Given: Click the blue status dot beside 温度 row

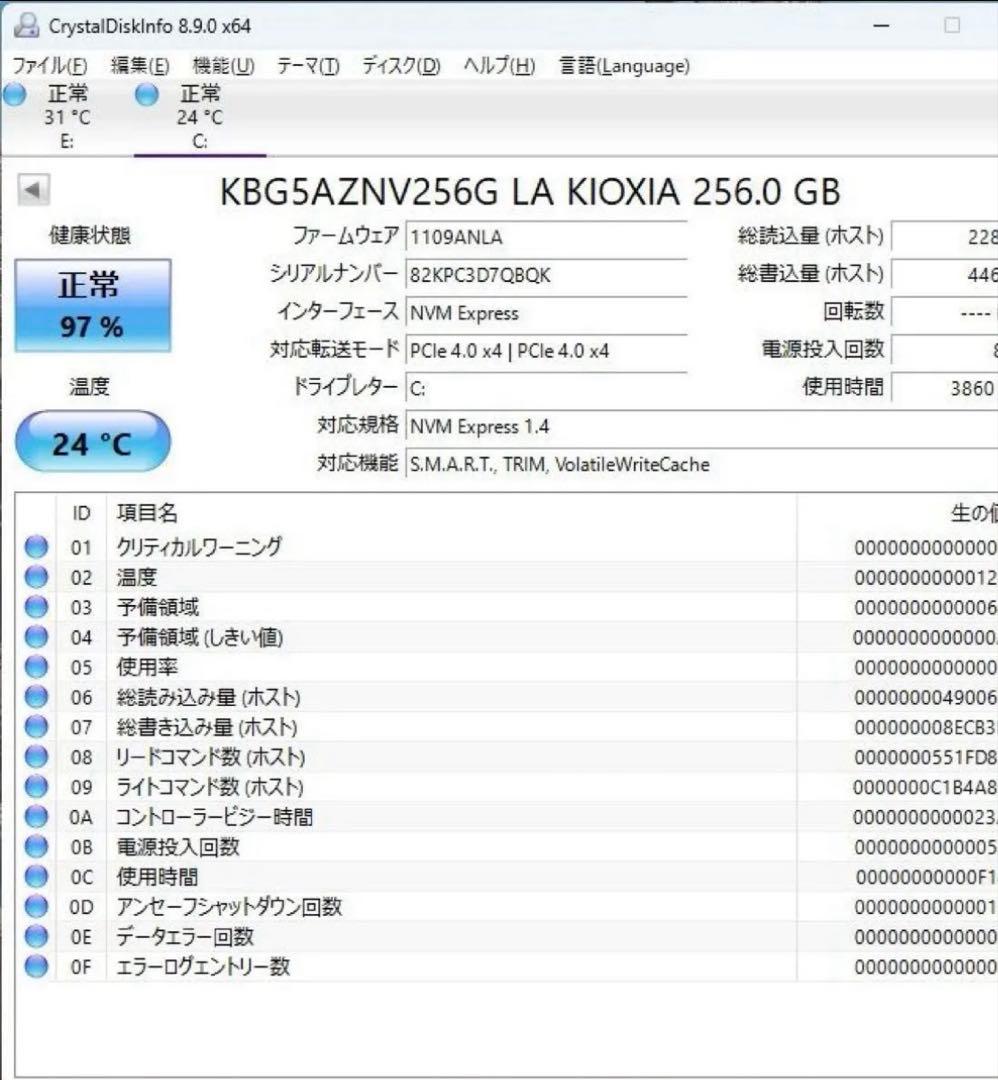Looking at the screenshot, I should pyautogui.click(x=36, y=577).
